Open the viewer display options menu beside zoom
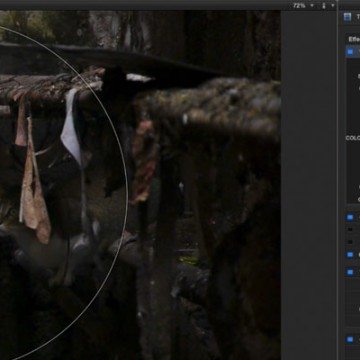 [327, 5]
